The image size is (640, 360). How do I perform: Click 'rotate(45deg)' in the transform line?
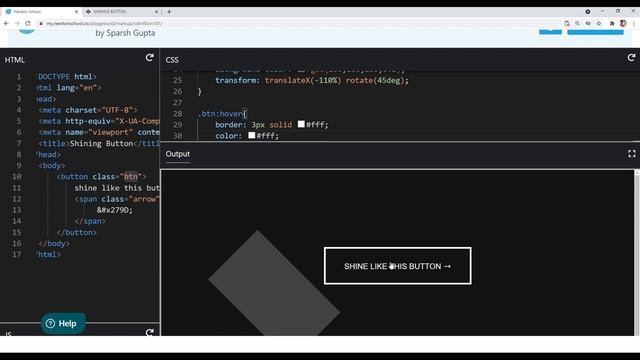(x=375, y=80)
